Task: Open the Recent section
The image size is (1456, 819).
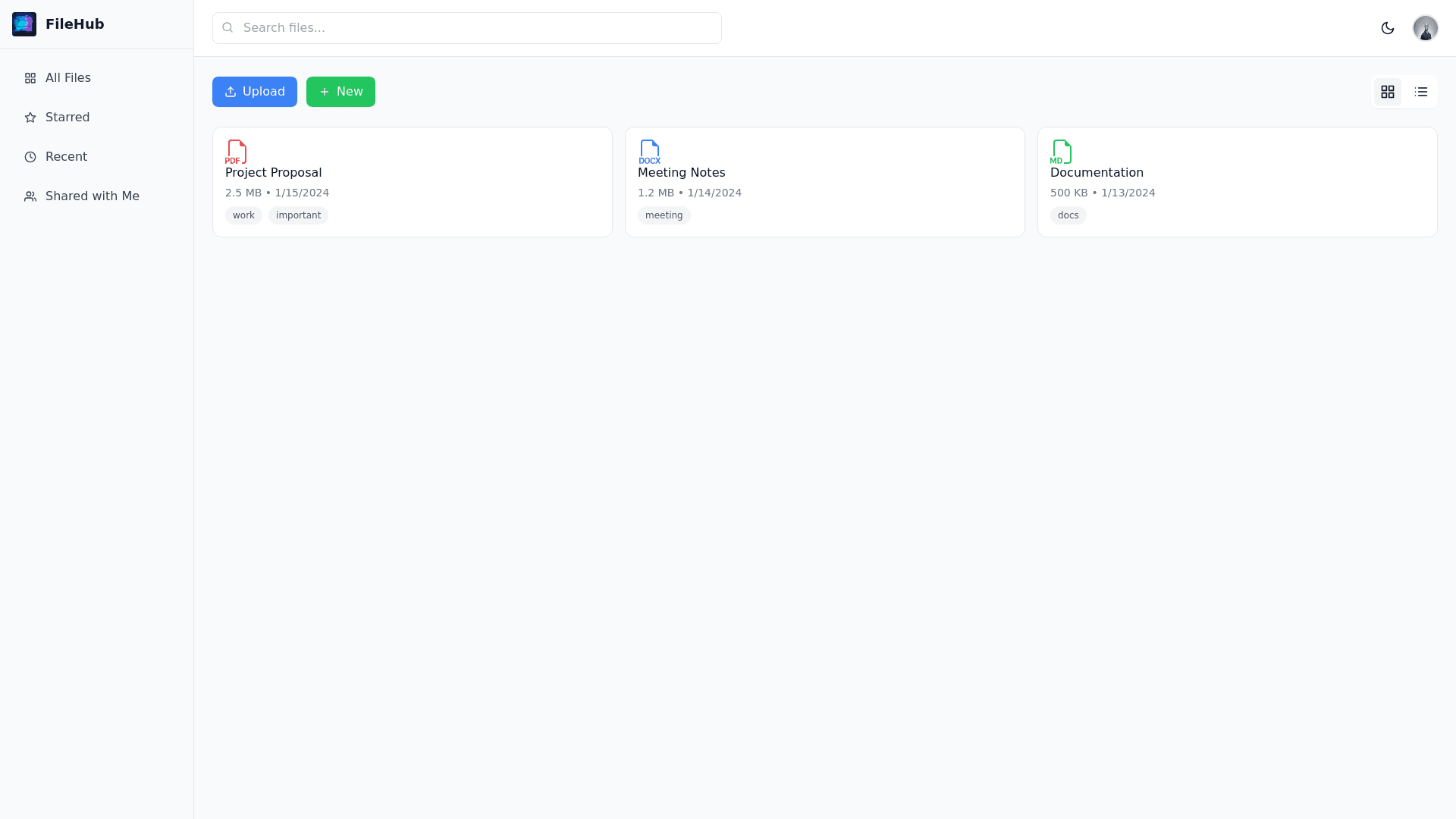Action: pyautogui.click(x=66, y=157)
